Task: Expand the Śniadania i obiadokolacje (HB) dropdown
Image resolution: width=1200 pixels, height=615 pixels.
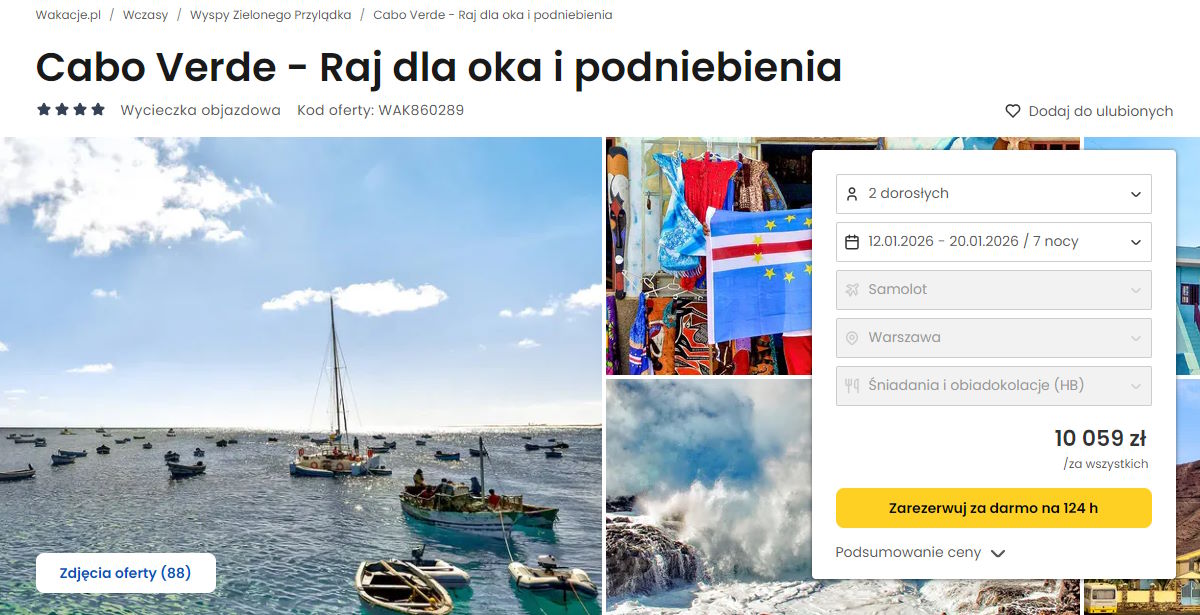Action: click(994, 386)
